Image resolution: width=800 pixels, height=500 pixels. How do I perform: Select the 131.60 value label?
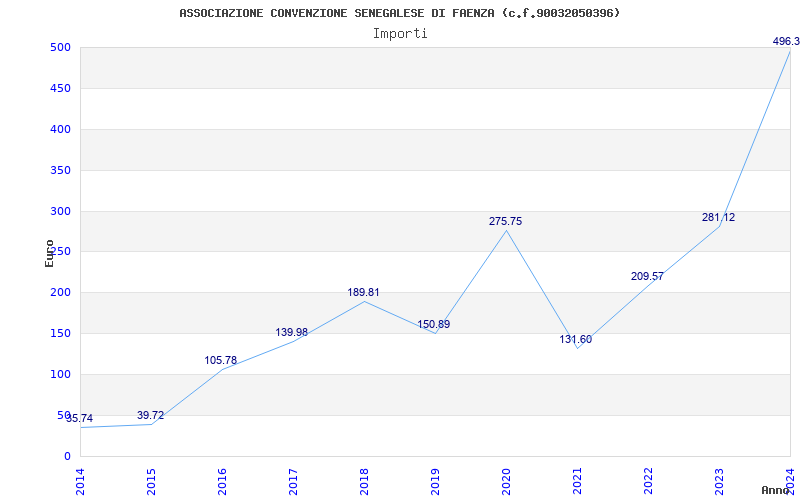point(576,339)
